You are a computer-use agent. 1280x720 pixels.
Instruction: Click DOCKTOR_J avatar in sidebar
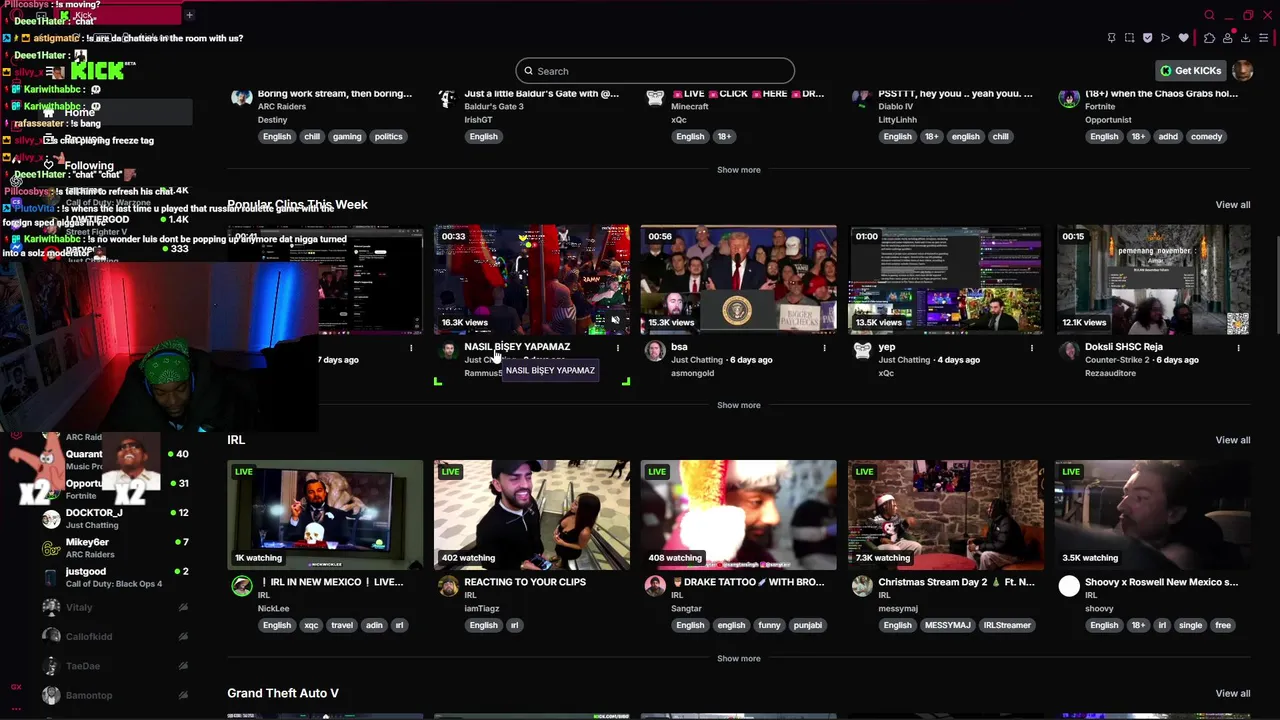click(51, 518)
